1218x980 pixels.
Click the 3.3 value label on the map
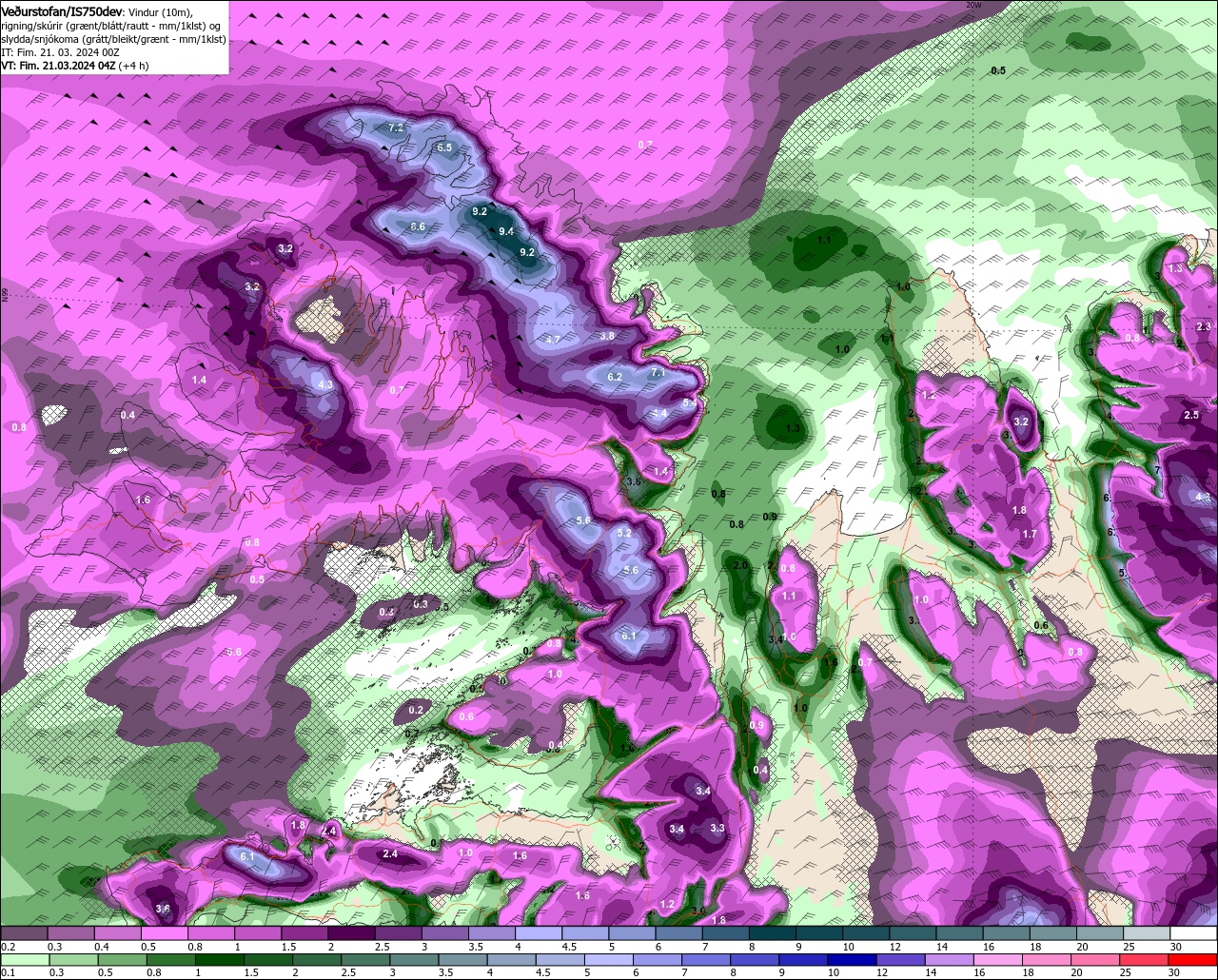click(x=717, y=829)
